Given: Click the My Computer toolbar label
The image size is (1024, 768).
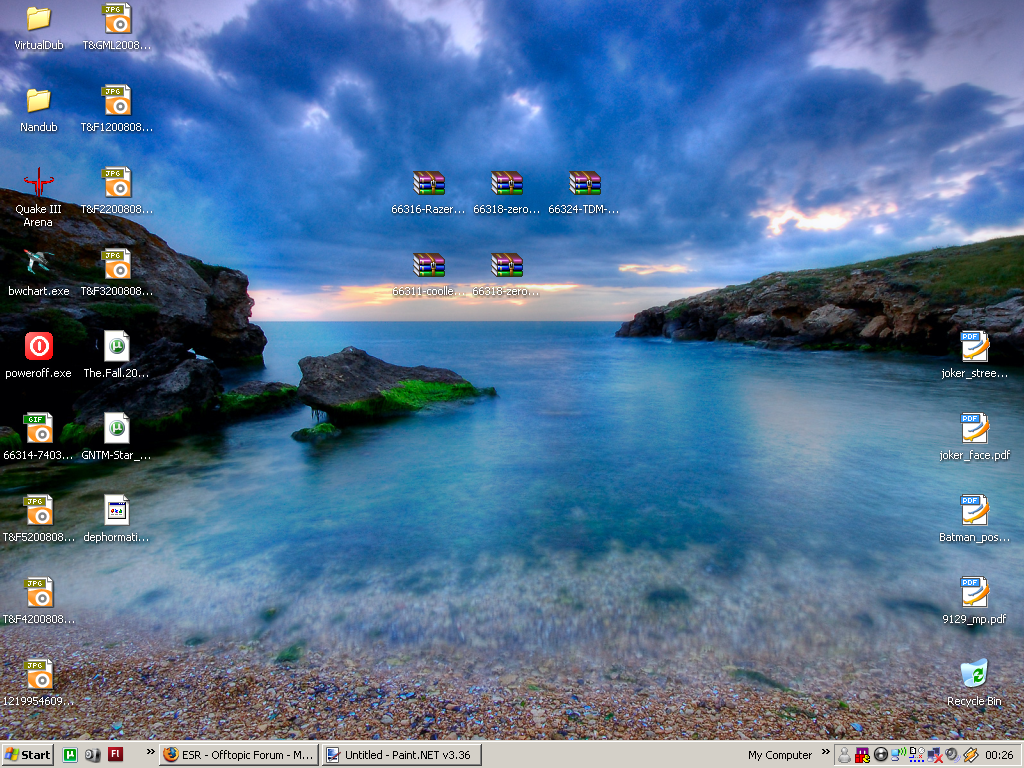Looking at the screenshot, I should (x=780, y=755).
